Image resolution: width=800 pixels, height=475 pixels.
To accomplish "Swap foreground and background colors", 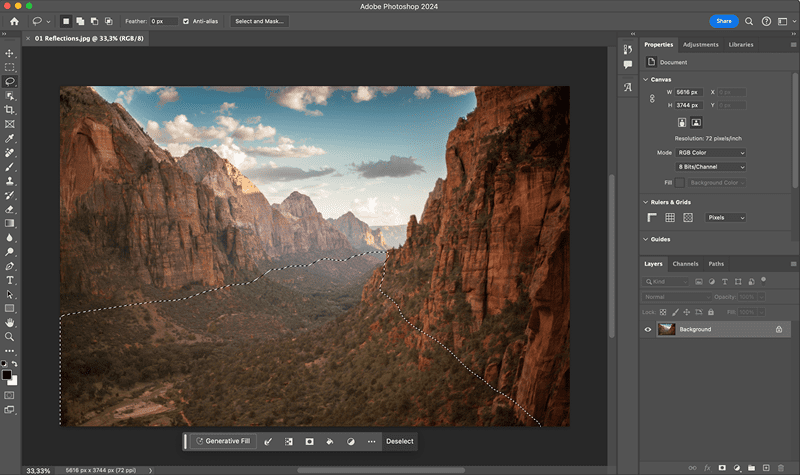I will coord(15,364).
